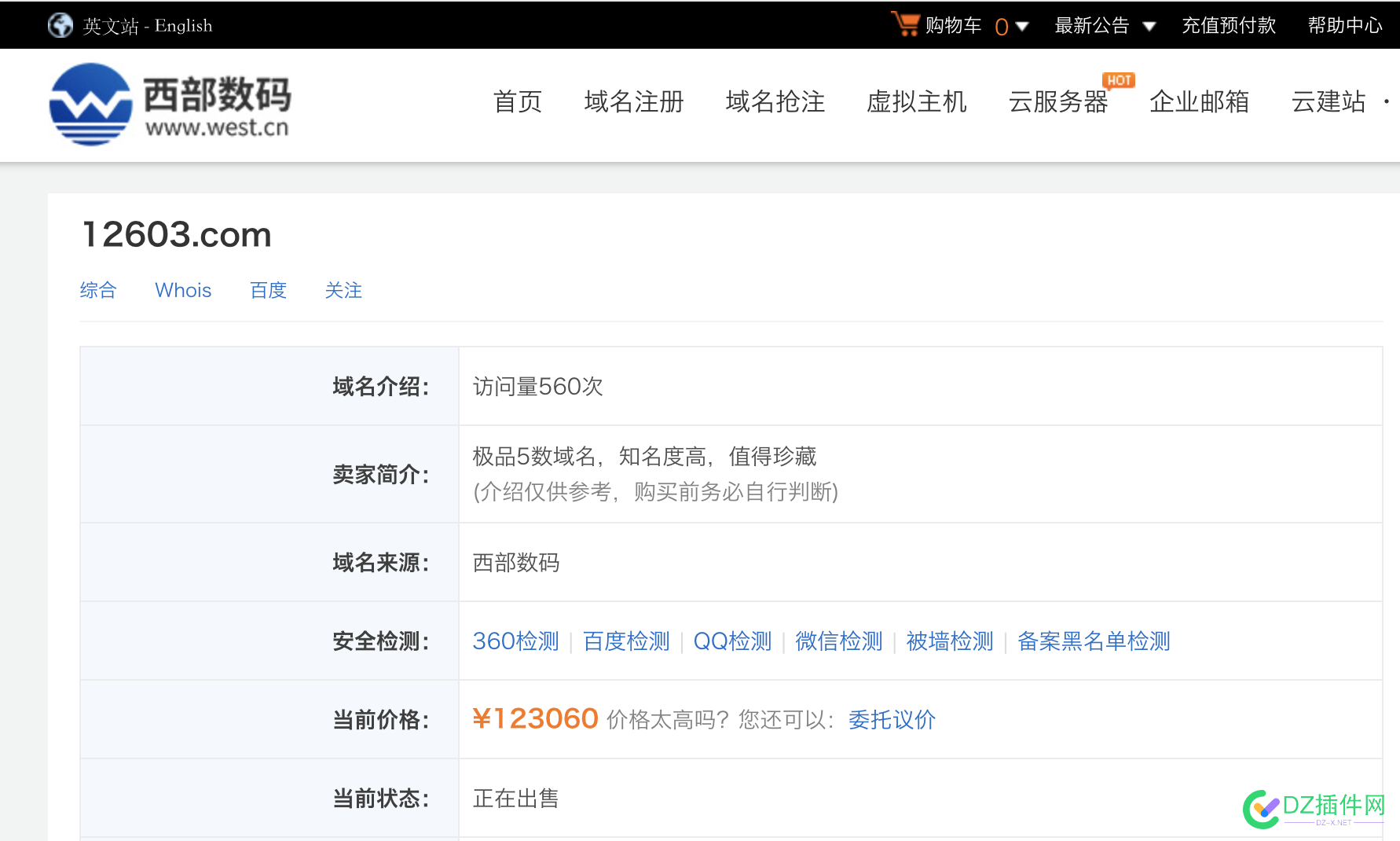Open 虚拟主机 navigation item
The image size is (1400, 841).
(917, 101)
